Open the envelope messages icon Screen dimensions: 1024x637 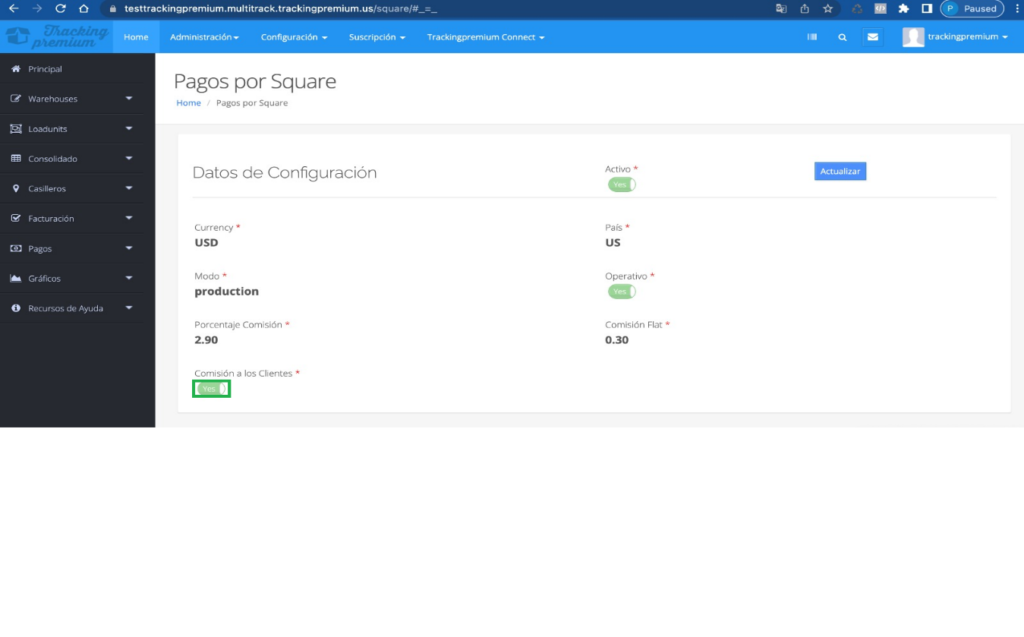pos(872,37)
